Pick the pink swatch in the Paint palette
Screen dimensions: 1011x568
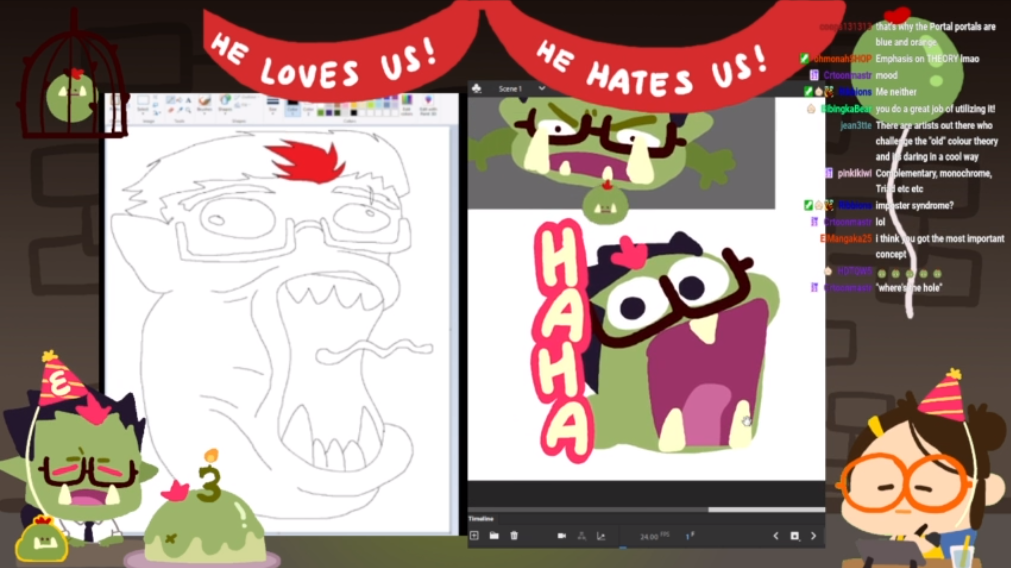click(345, 105)
